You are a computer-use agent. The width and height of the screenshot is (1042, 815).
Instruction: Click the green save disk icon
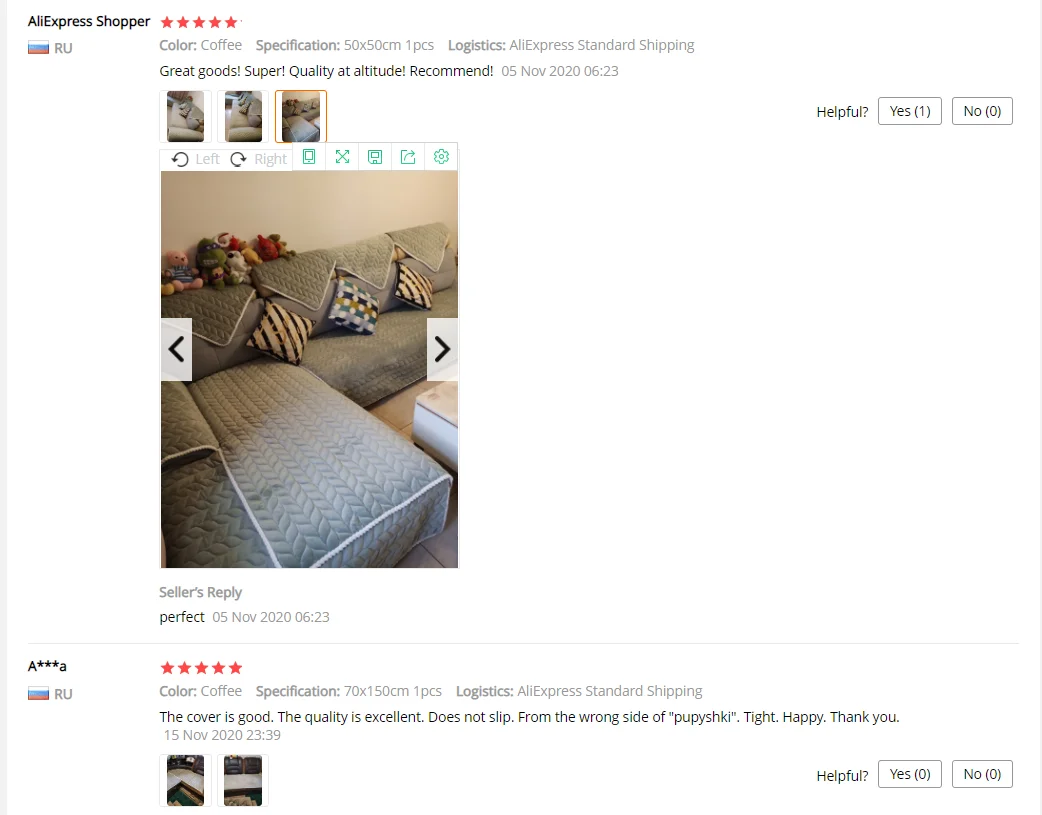(x=375, y=157)
